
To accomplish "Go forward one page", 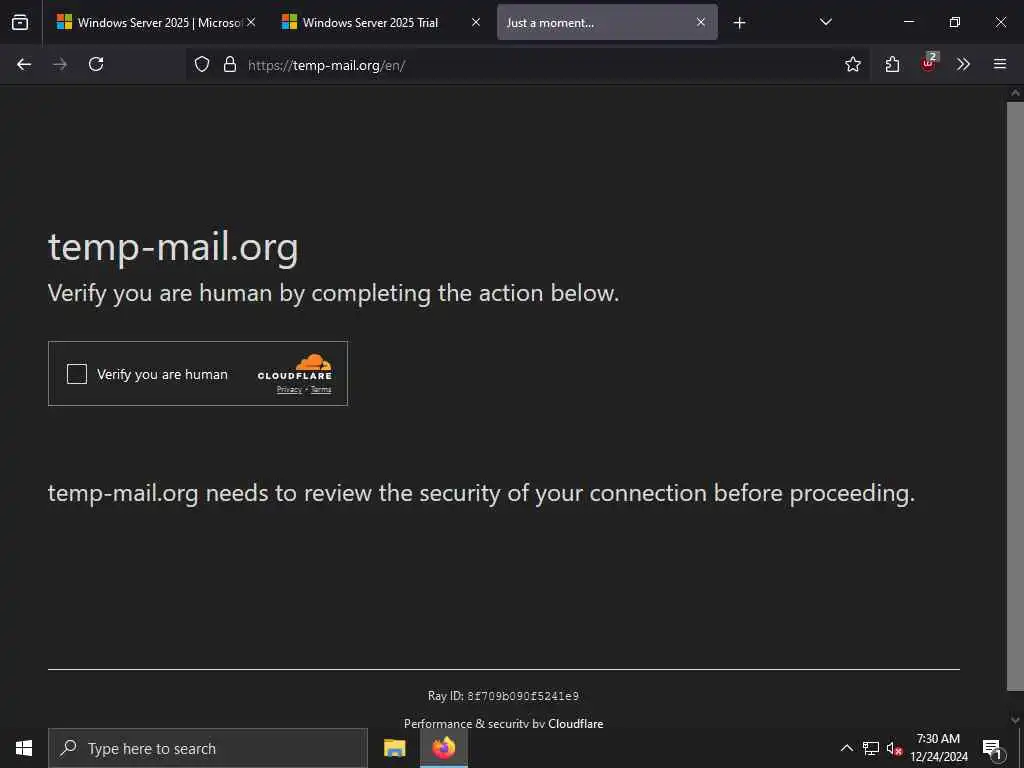I will tap(59, 64).
